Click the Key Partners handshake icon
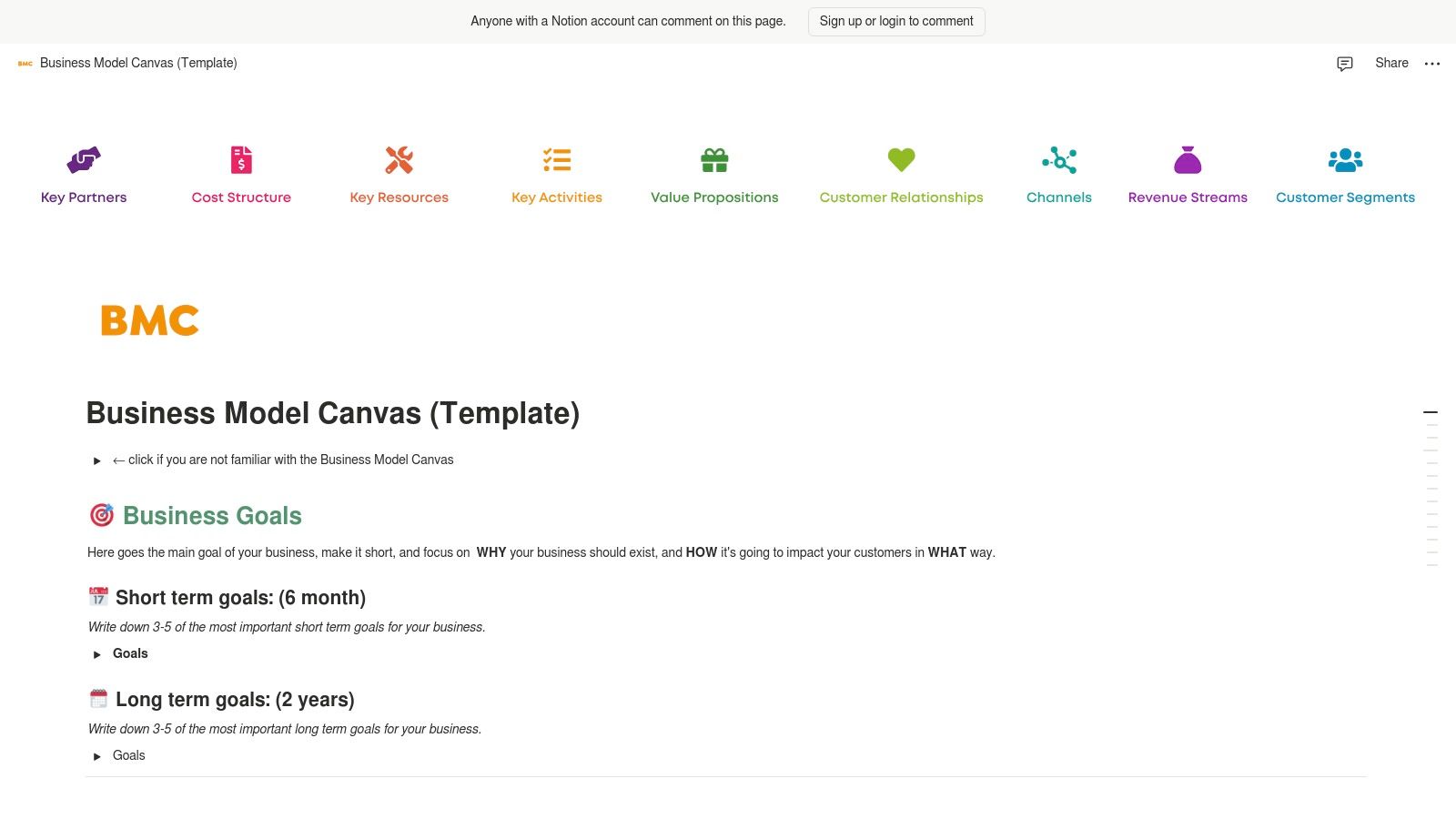This screenshot has width=1456, height=819. tap(84, 160)
